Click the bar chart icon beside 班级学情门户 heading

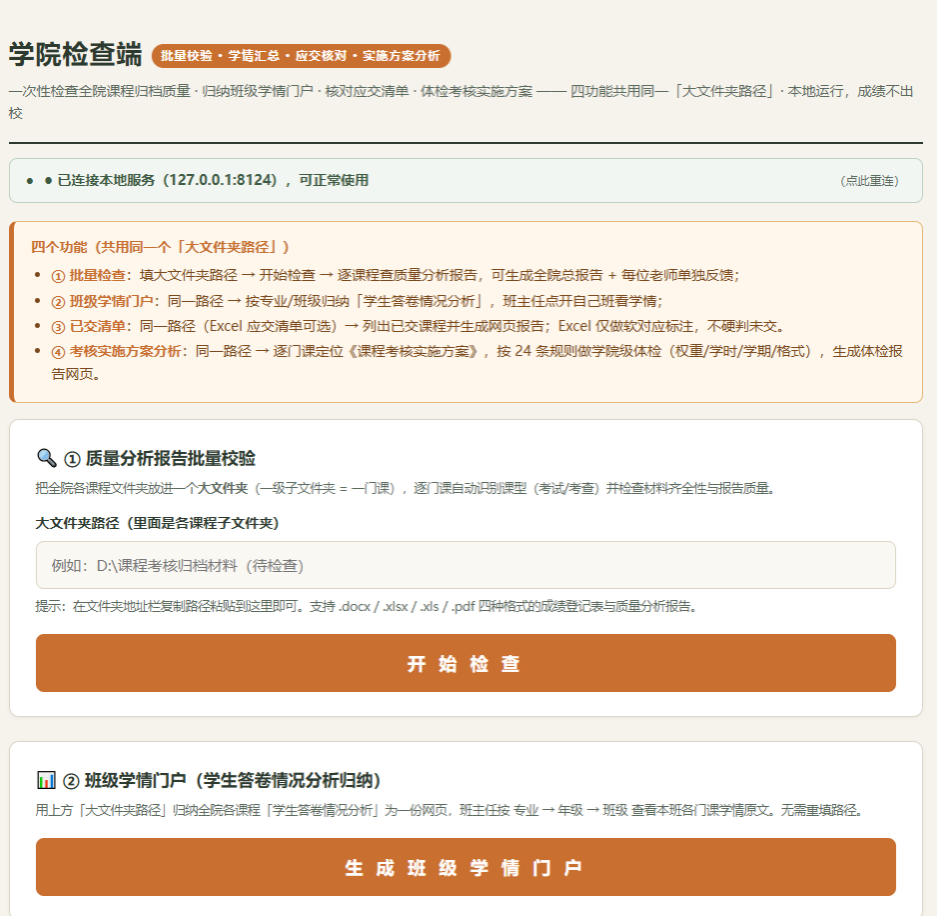46,780
